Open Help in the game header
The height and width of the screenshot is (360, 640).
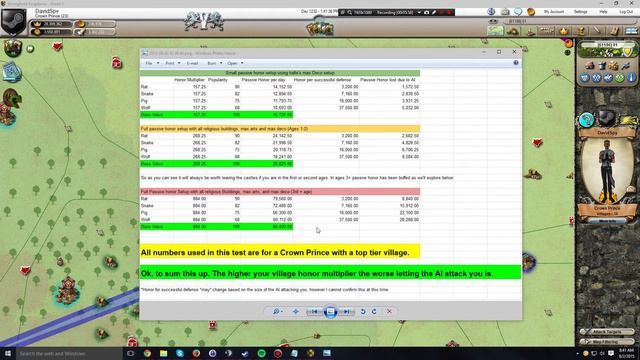point(603,12)
